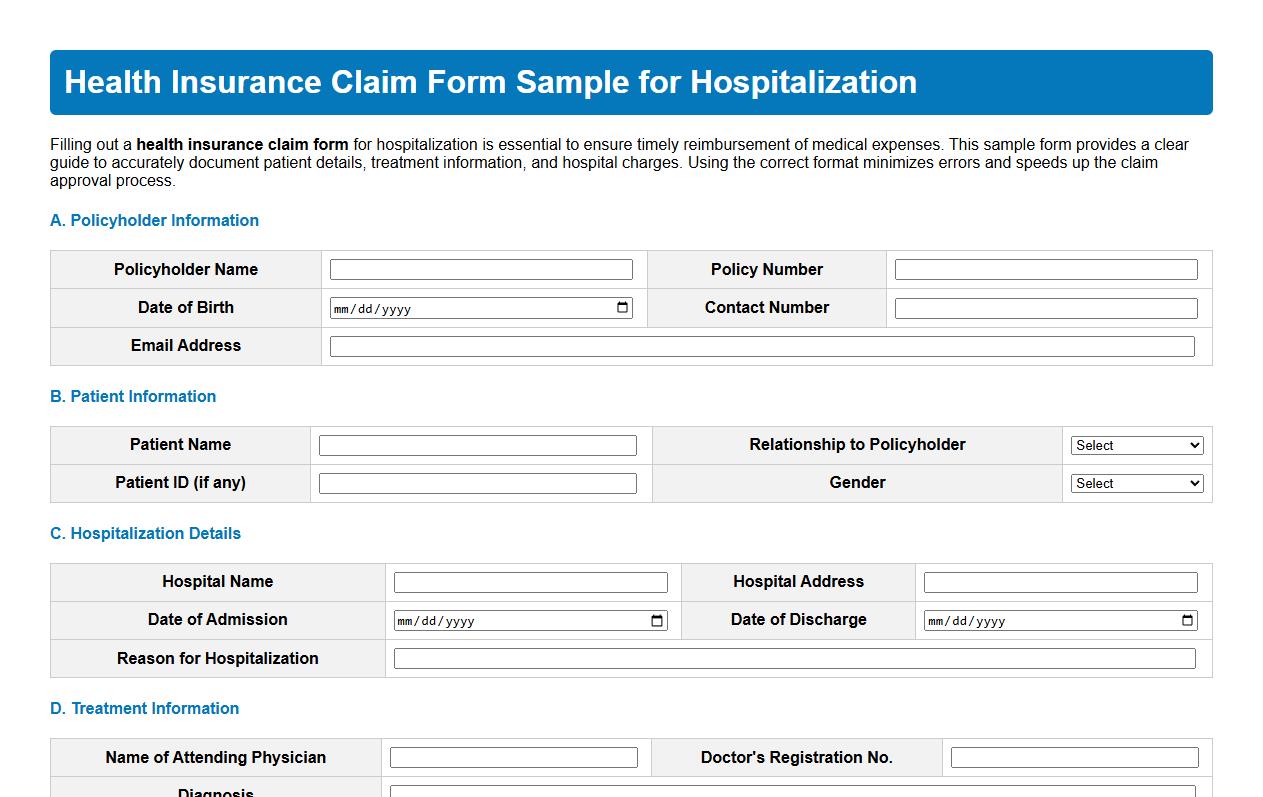This screenshot has height=797, width=1263.
Task: Click inside the Policyholder Name field
Action: tap(482, 269)
